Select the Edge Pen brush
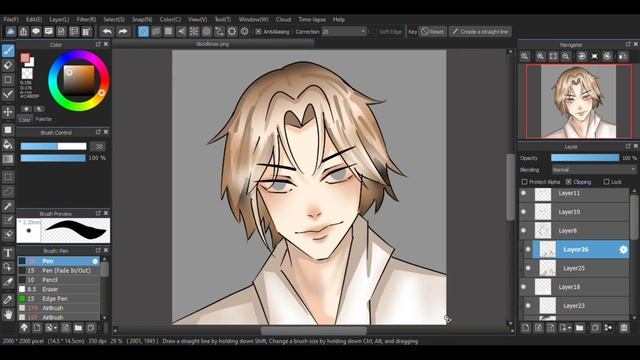This screenshot has height=360, width=640. pos(58,299)
